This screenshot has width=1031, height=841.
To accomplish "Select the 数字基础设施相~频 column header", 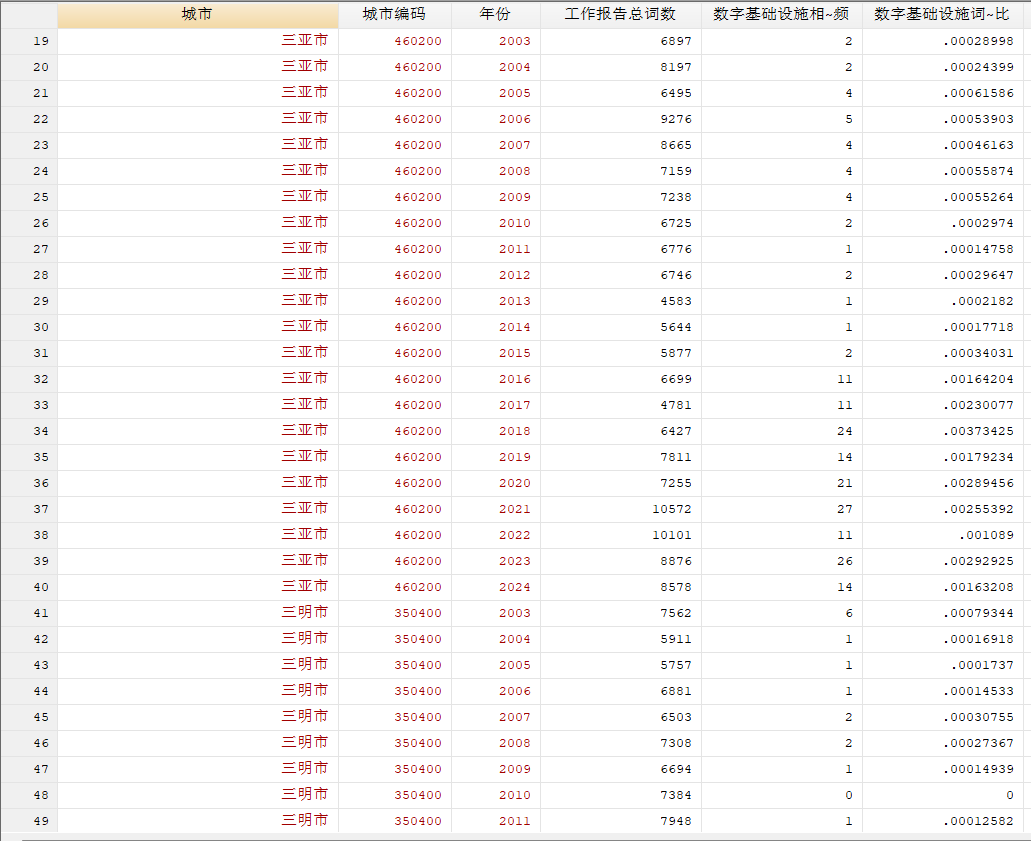I will coord(781,14).
